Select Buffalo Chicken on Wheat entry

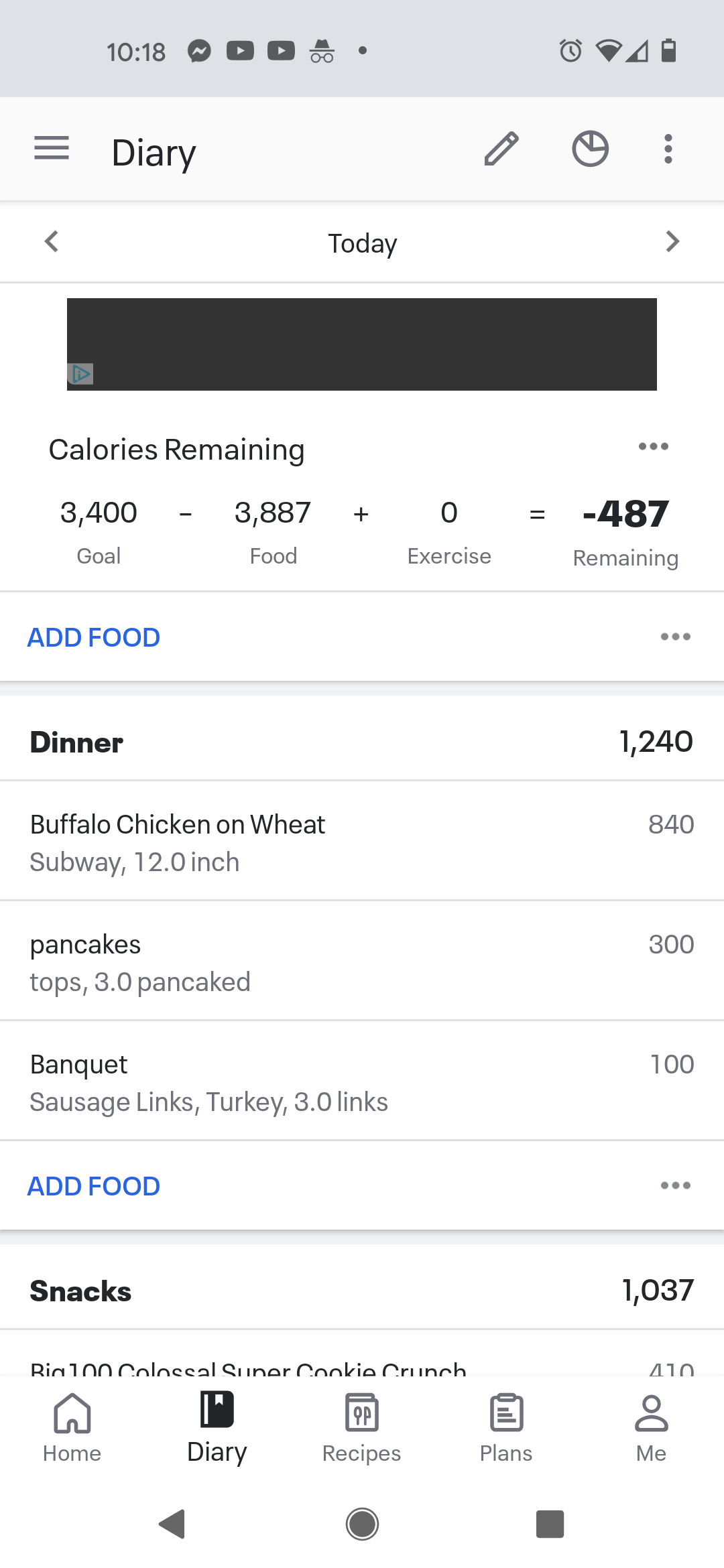pos(362,842)
